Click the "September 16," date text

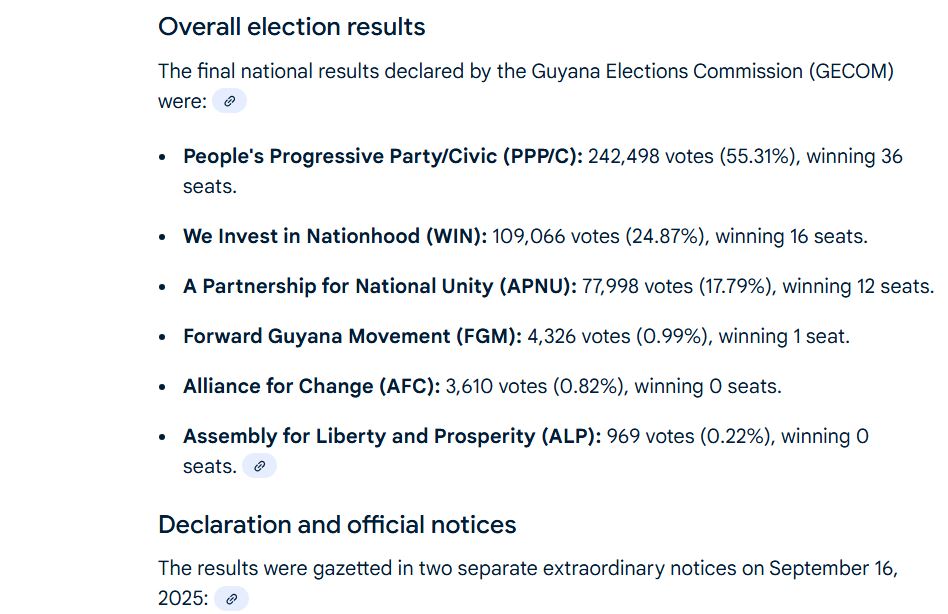834,569
